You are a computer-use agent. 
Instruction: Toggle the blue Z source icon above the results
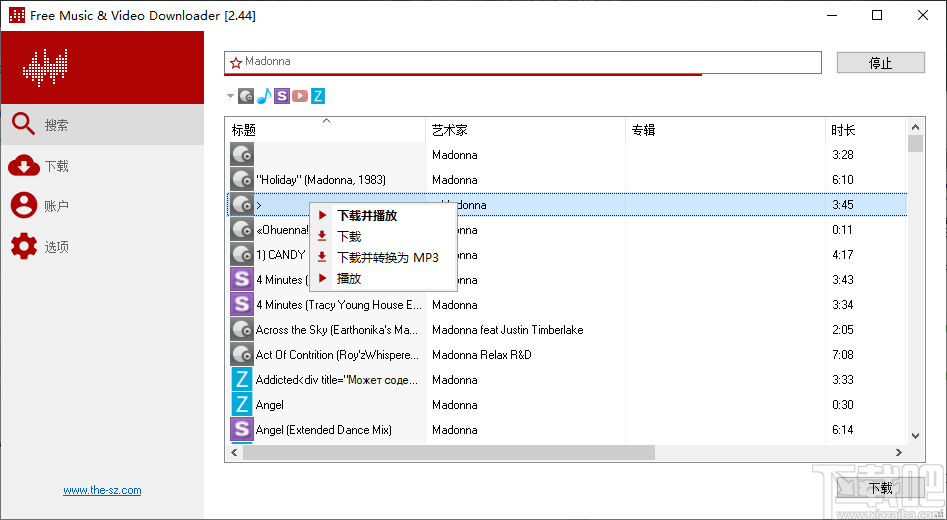tap(318, 95)
